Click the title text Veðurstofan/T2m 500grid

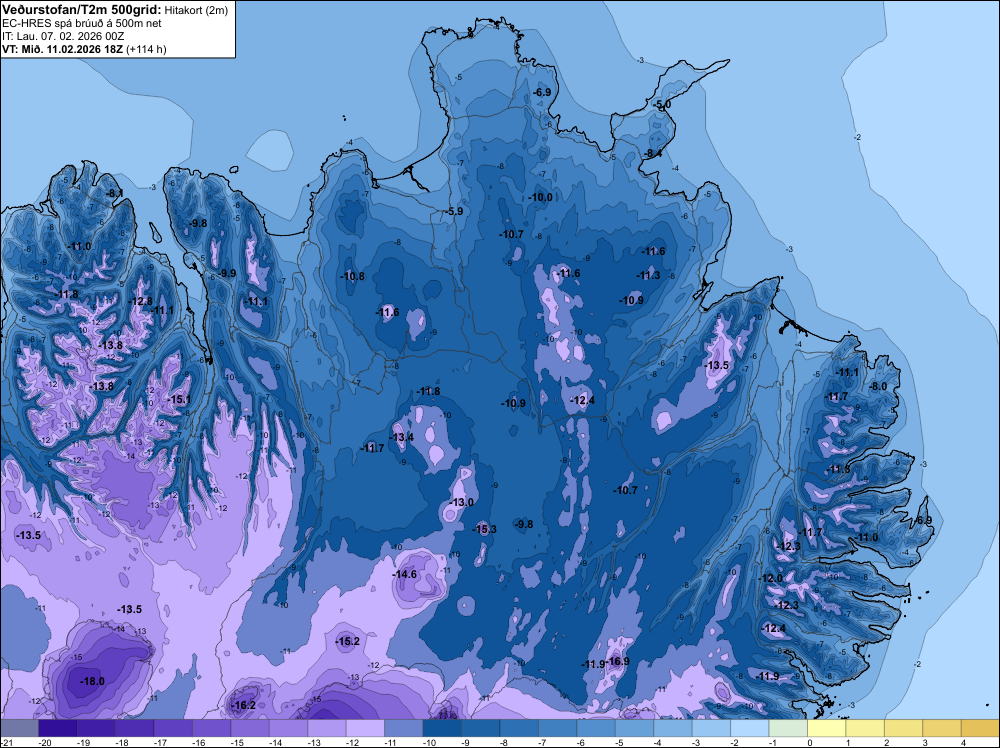pos(82,10)
